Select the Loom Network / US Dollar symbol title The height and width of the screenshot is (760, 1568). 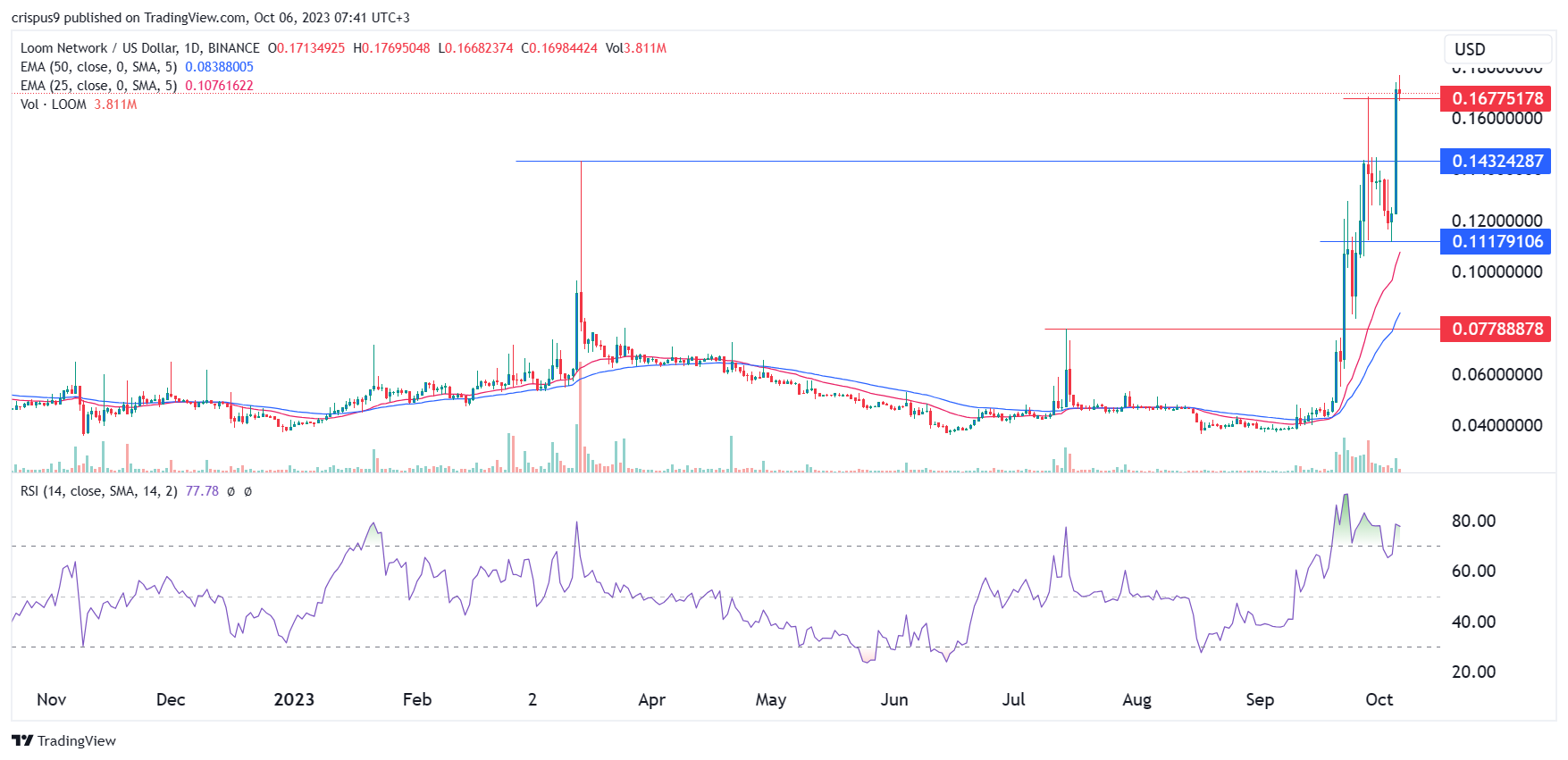139,48
